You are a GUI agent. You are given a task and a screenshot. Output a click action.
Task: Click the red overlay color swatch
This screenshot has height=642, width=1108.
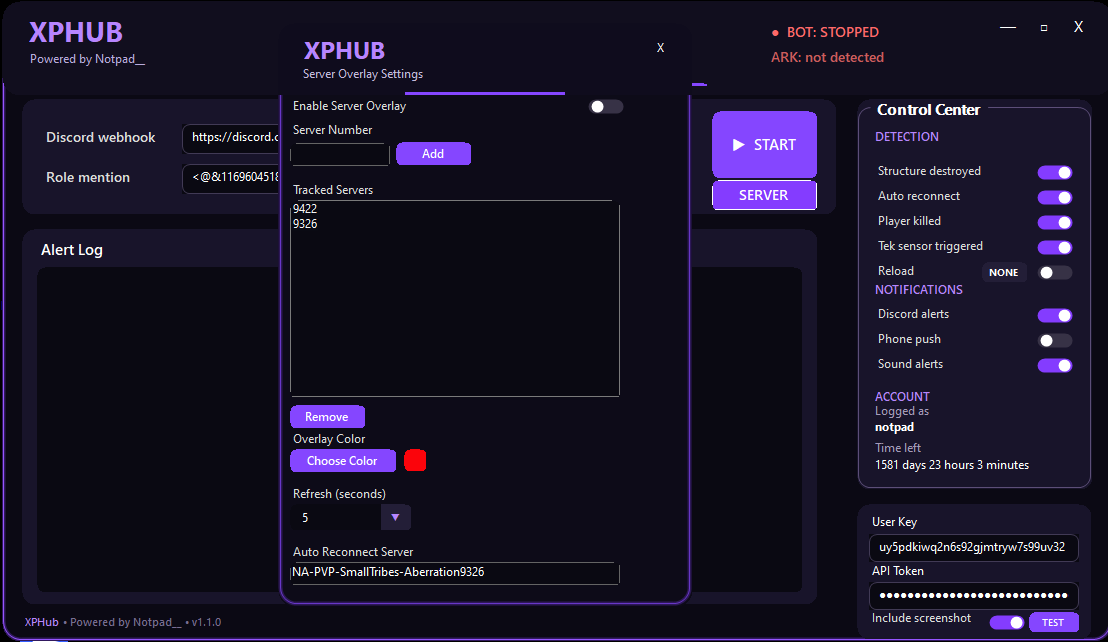coord(415,460)
